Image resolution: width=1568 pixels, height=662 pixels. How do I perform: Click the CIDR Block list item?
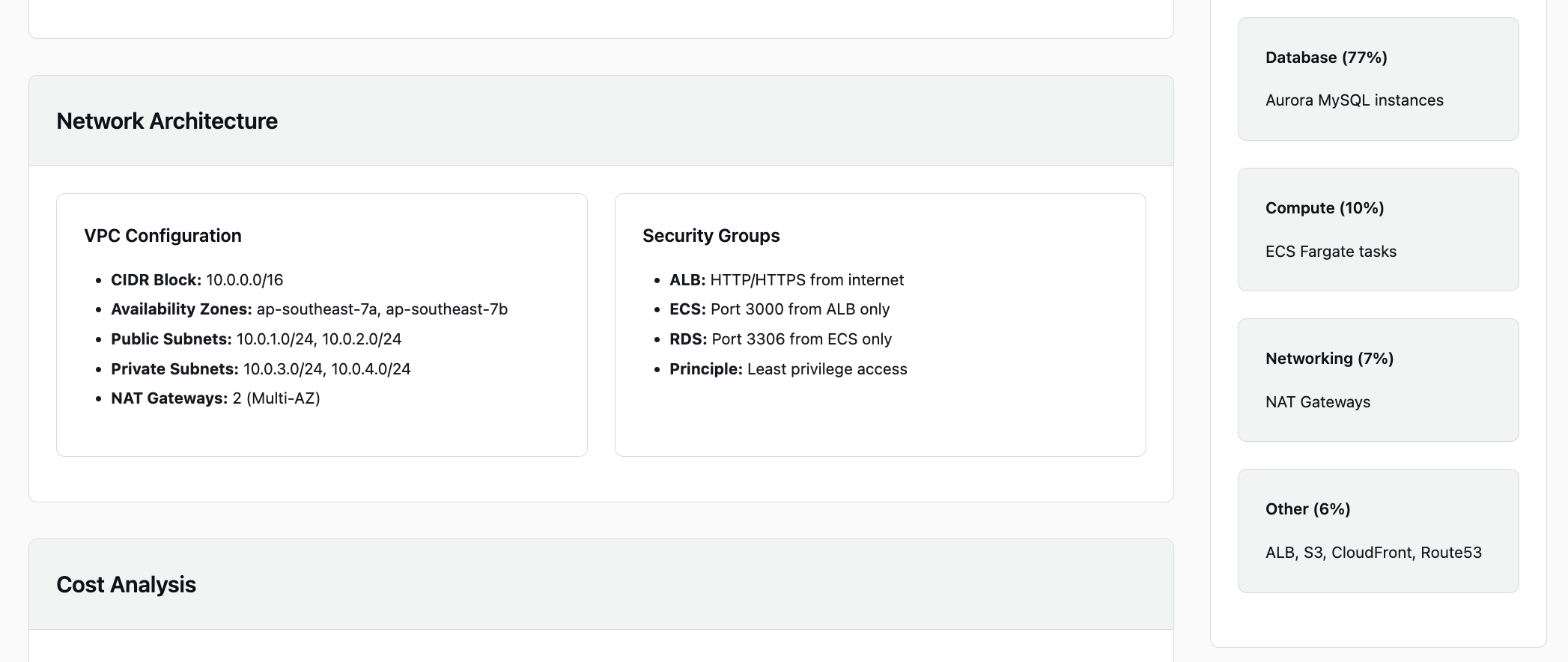pos(197,280)
